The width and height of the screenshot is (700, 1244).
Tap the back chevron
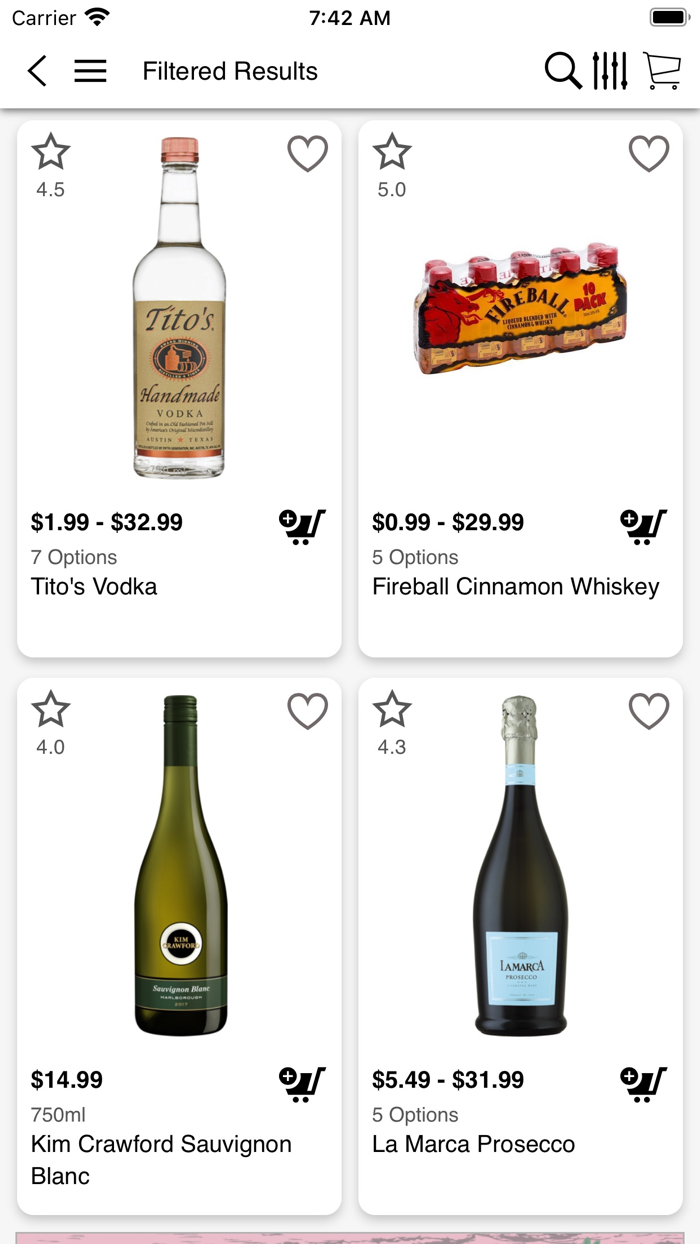coord(37,71)
